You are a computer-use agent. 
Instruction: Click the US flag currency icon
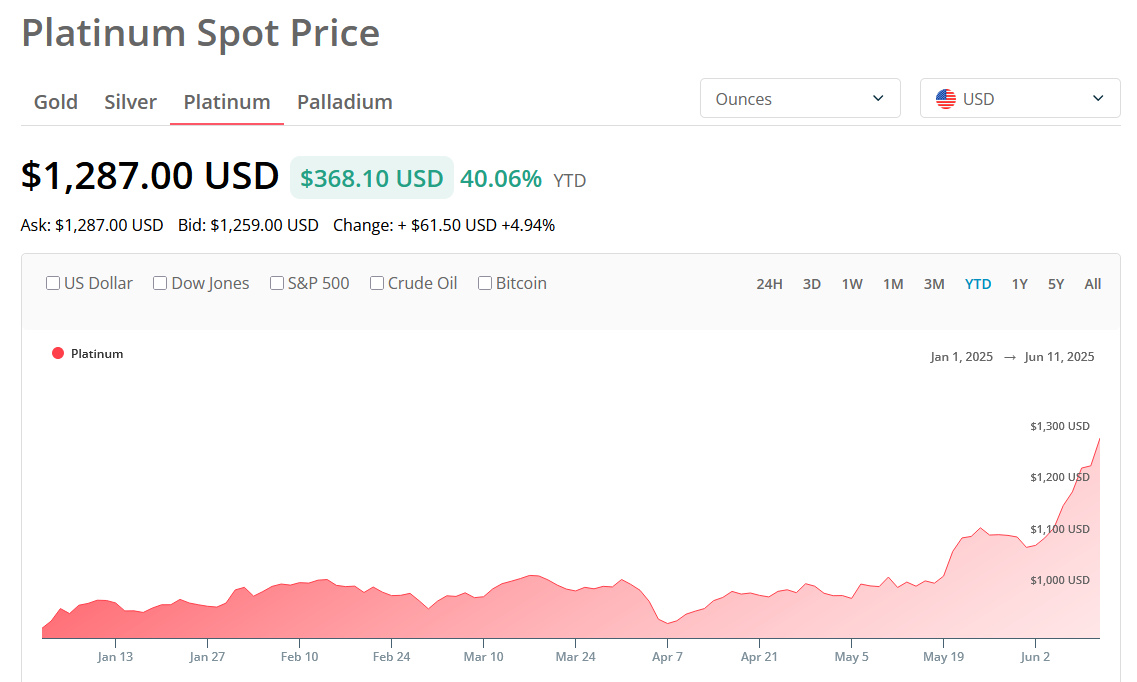point(945,99)
